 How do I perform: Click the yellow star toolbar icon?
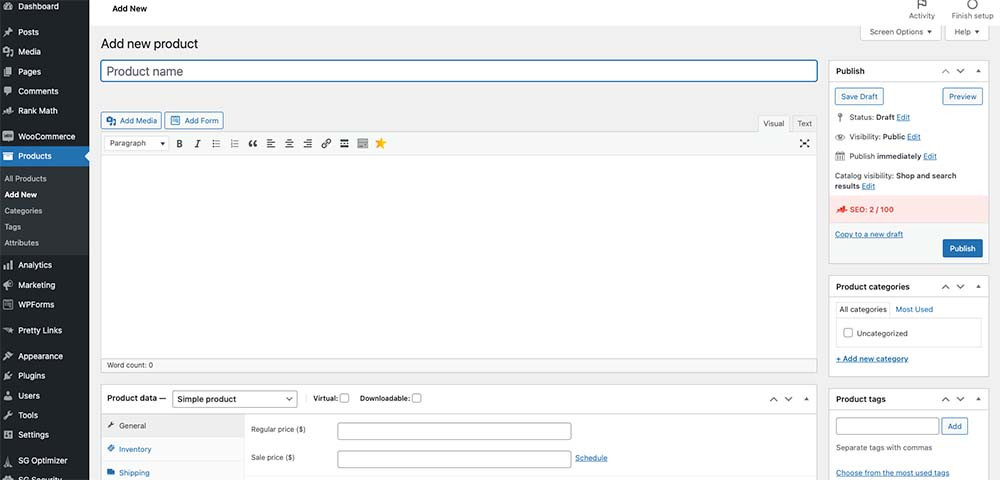[380, 144]
